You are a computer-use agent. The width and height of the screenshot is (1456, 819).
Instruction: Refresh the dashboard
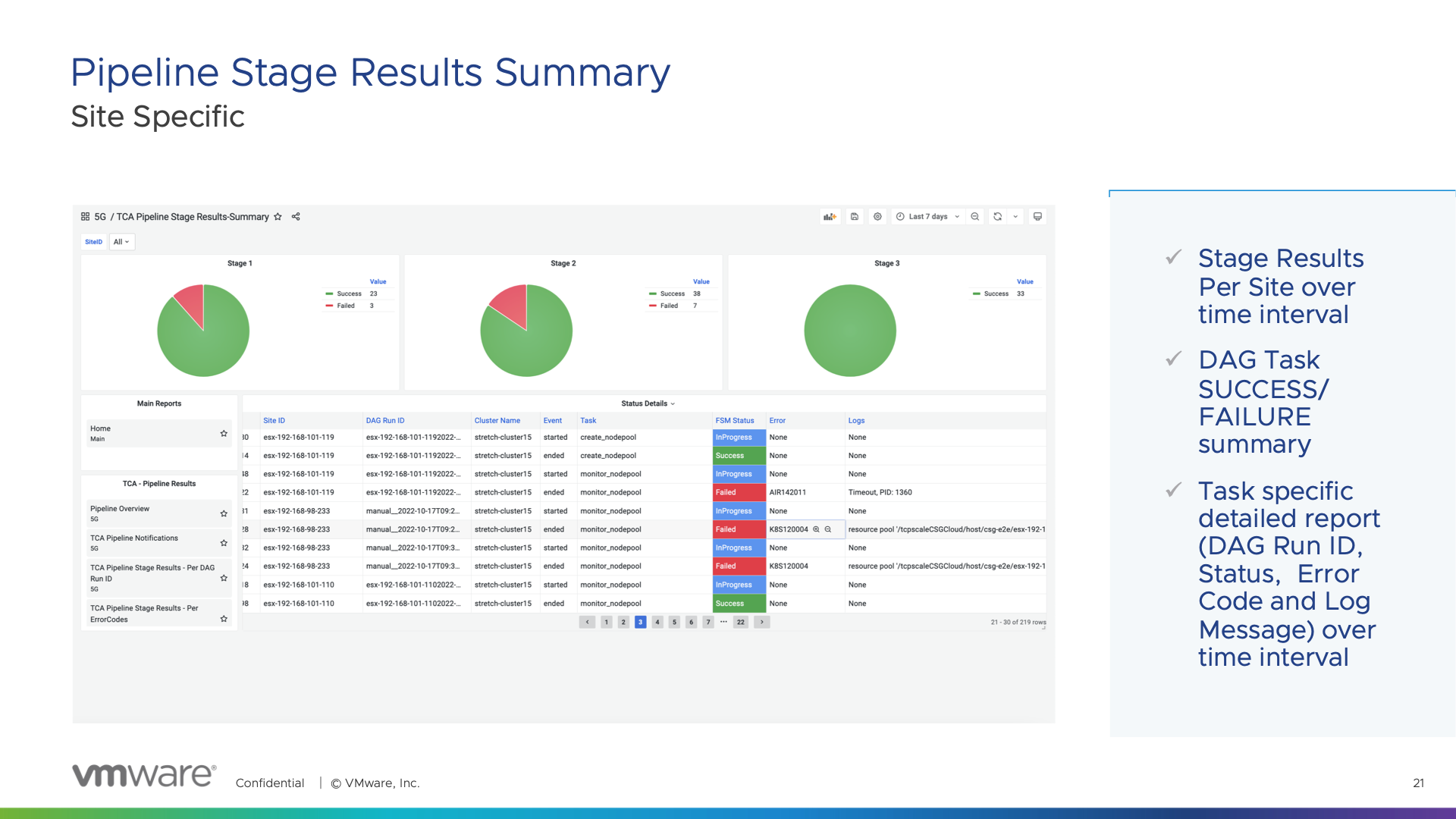click(998, 217)
